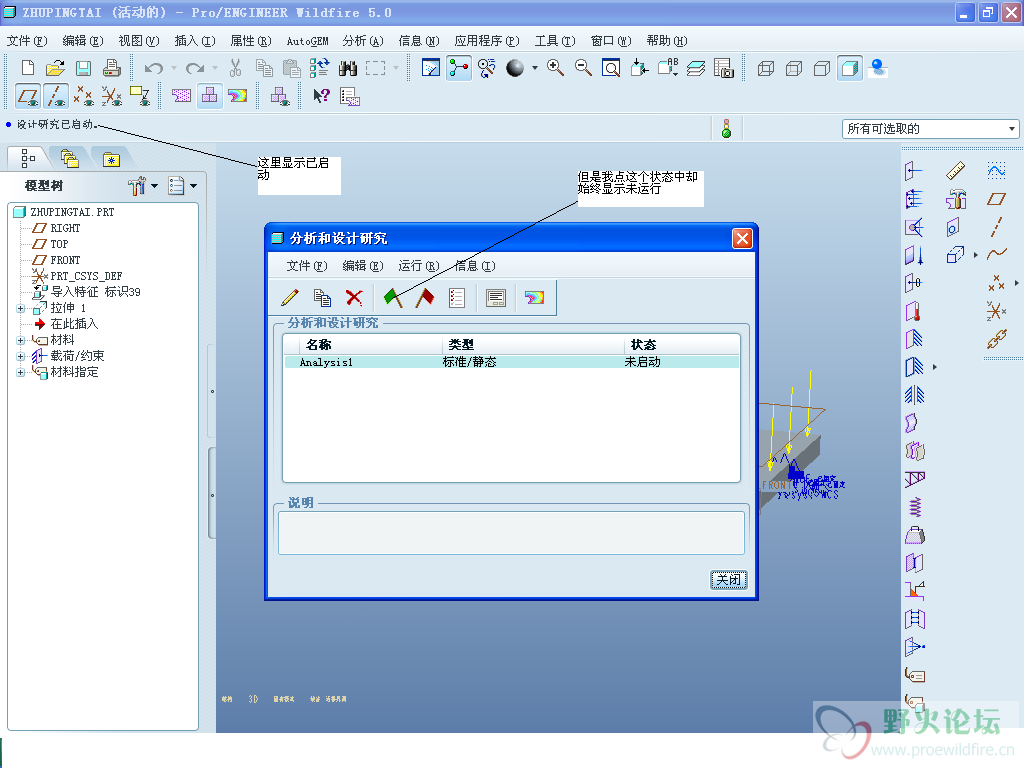Click the New file icon
Screen dimensions: 1024x768
point(27,68)
